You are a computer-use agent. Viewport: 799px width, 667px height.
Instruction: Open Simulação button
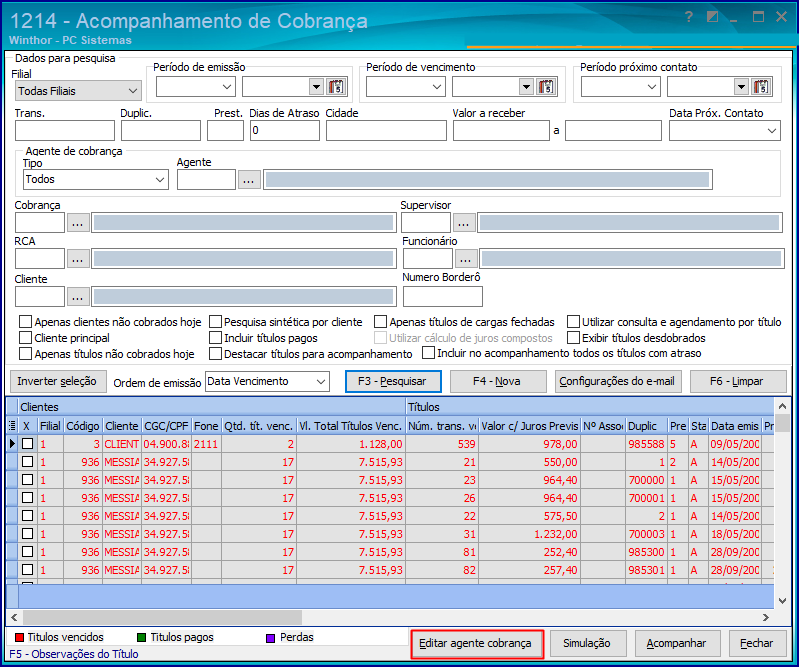click(x=587, y=644)
